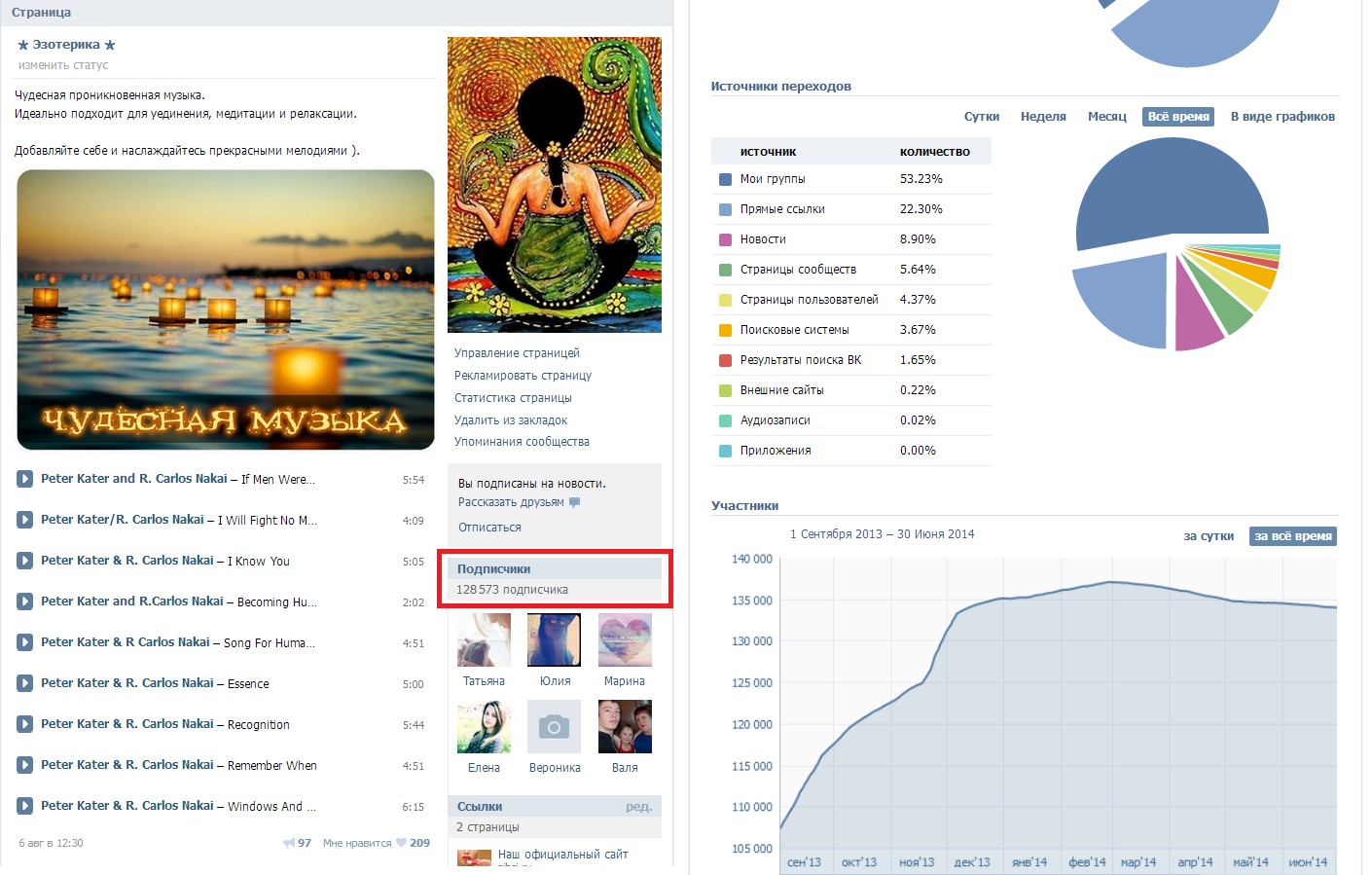Click "Рассказать друзьям" link

(x=511, y=502)
